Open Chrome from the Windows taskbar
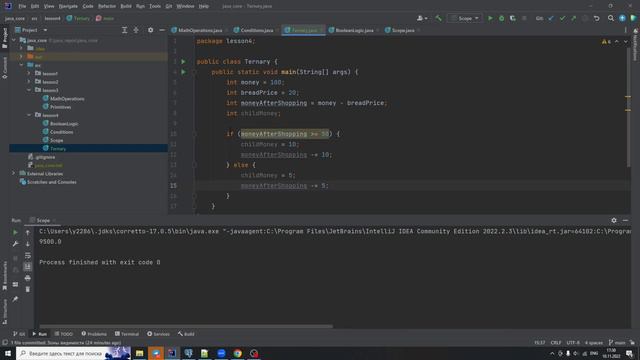The height and width of the screenshot is (360, 640). 238,353
